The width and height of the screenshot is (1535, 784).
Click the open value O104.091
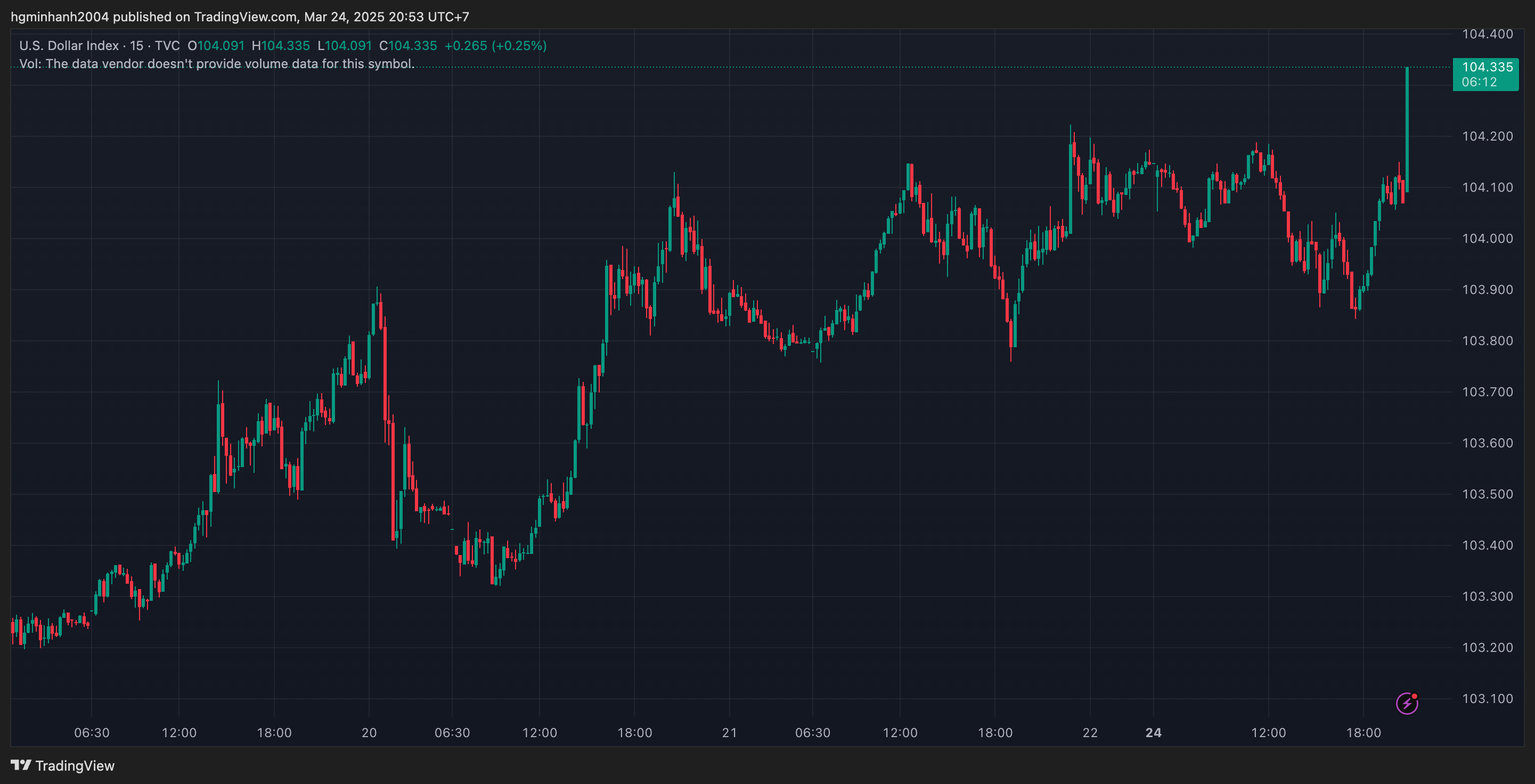[x=216, y=46]
